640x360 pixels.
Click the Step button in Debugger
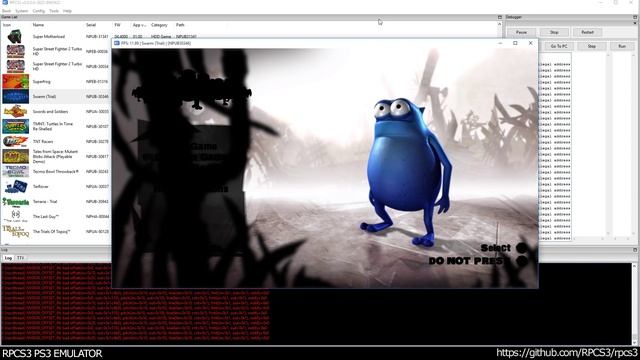pos(591,46)
